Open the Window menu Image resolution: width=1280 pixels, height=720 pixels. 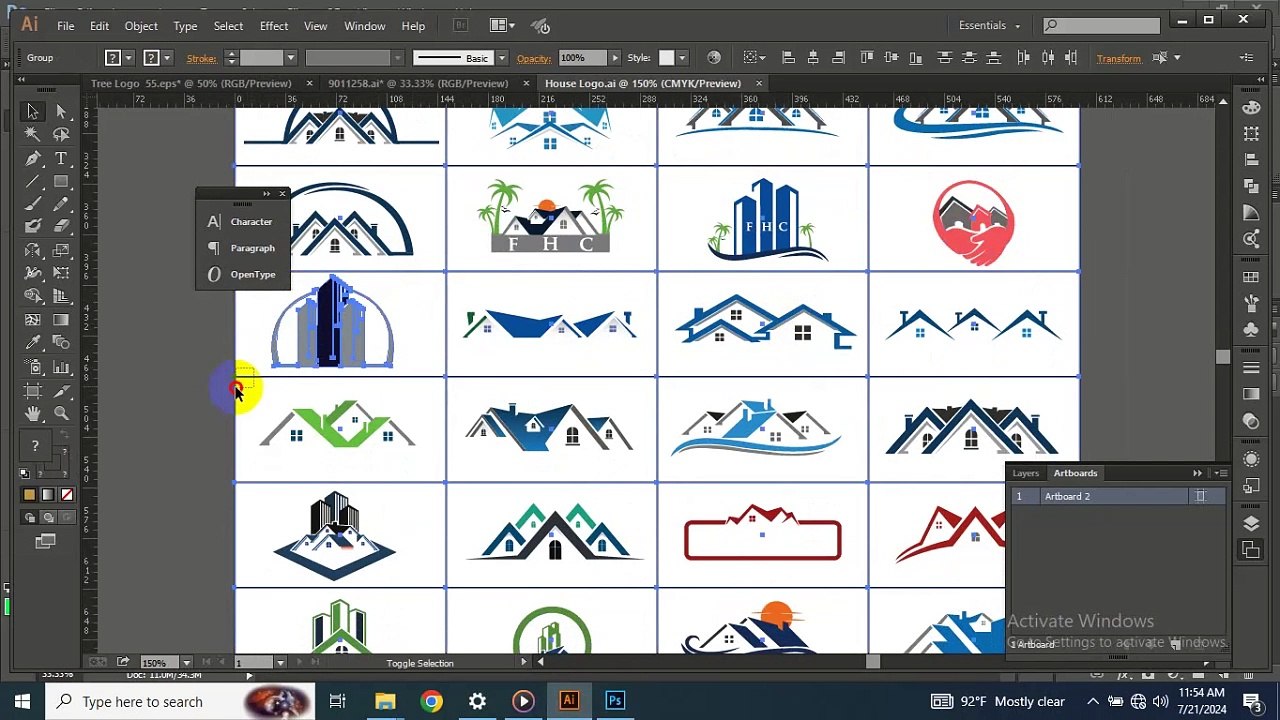pos(365,25)
